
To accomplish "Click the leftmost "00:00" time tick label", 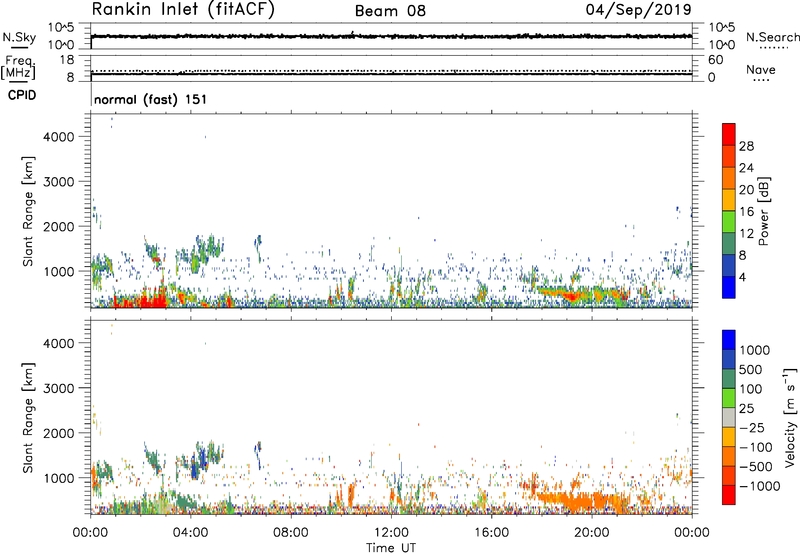I will (90, 533).
